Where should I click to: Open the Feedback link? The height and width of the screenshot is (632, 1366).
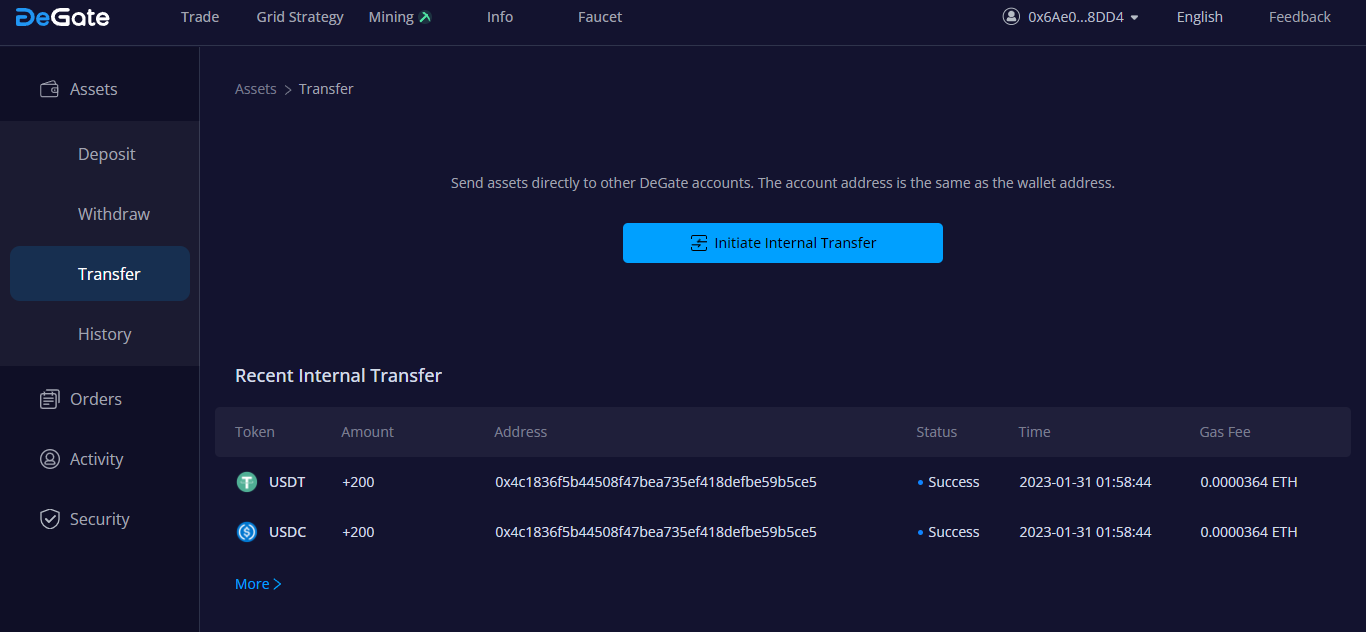[x=1300, y=17]
